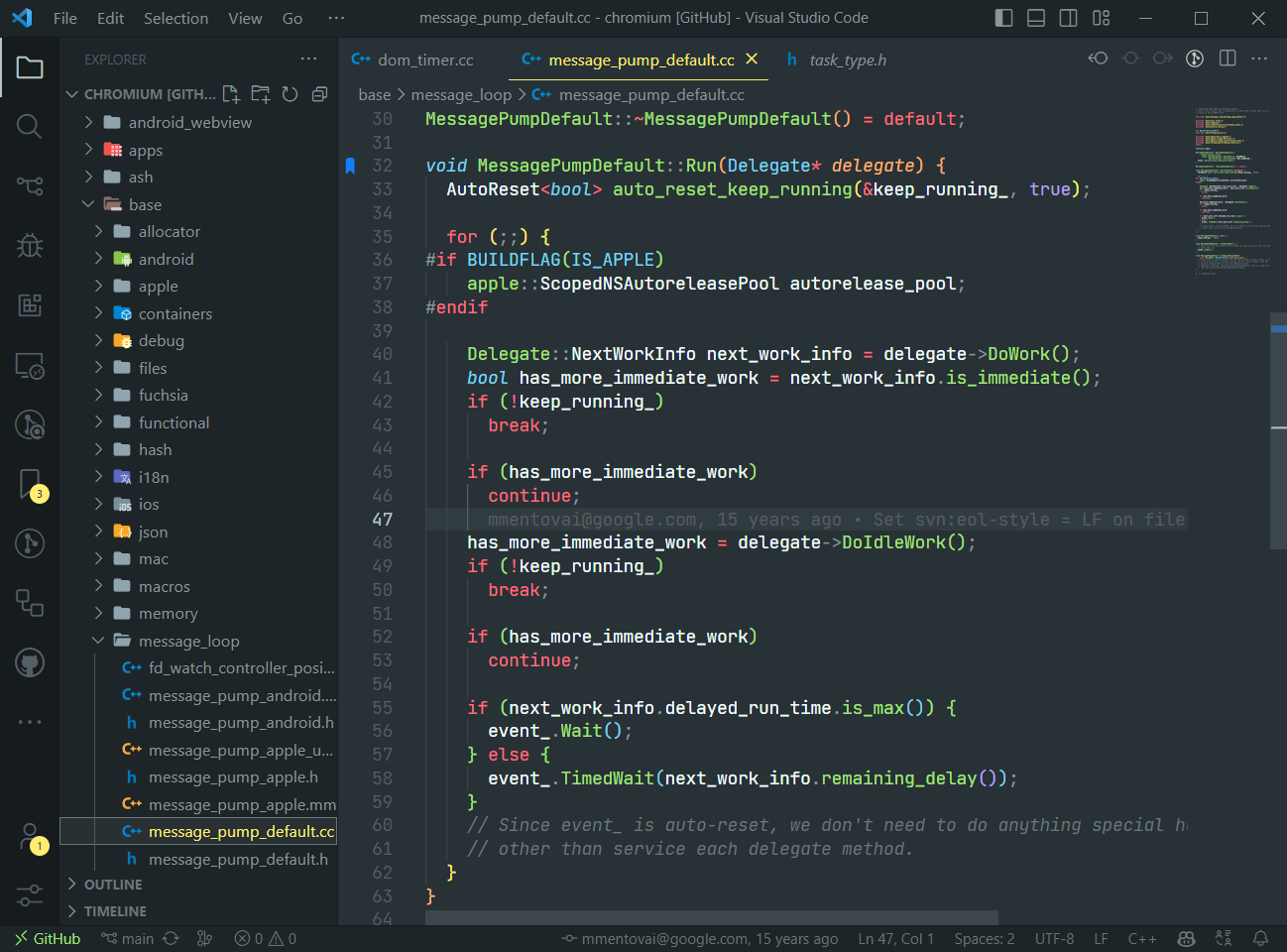
Task: Change end of line sequence LF
Action: [1101, 938]
